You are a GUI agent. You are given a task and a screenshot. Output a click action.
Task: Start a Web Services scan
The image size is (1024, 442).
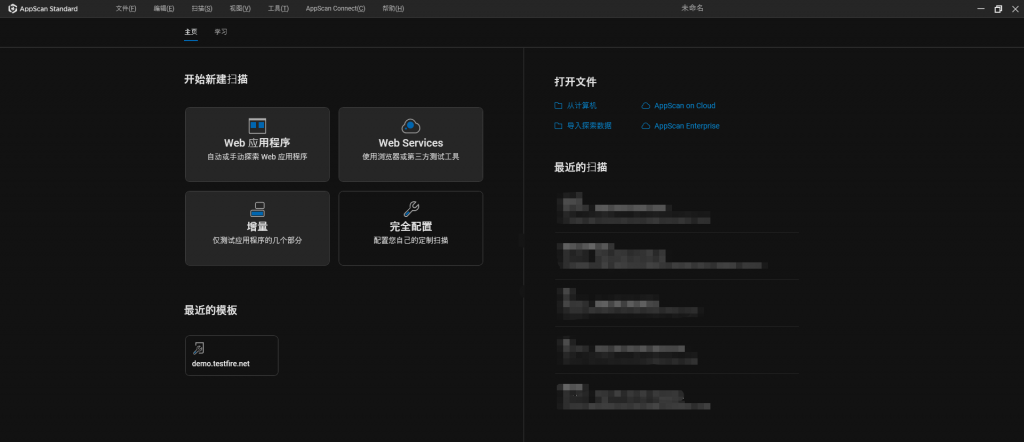coord(411,144)
